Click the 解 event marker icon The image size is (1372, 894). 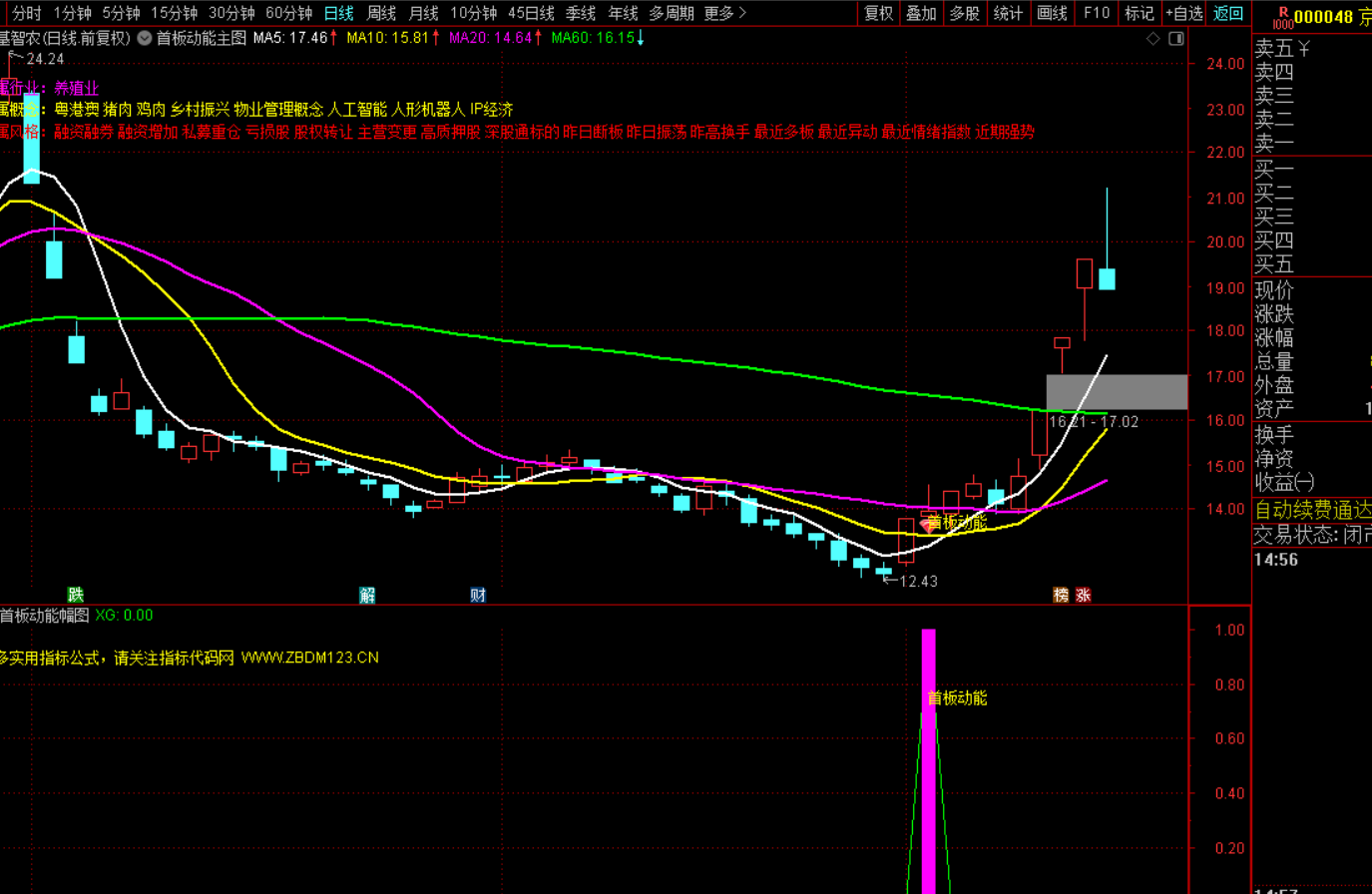[368, 596]
